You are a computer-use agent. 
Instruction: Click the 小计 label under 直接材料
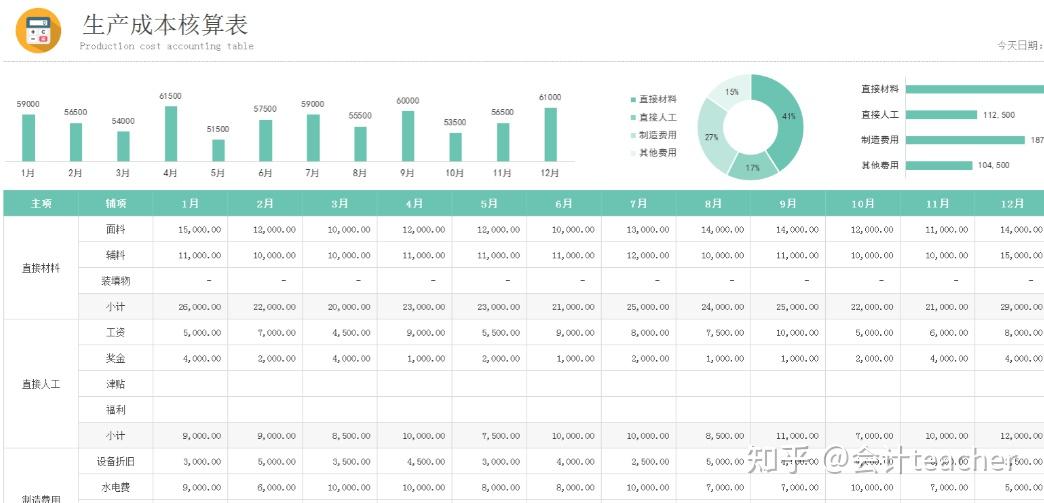tap(116, 306)
